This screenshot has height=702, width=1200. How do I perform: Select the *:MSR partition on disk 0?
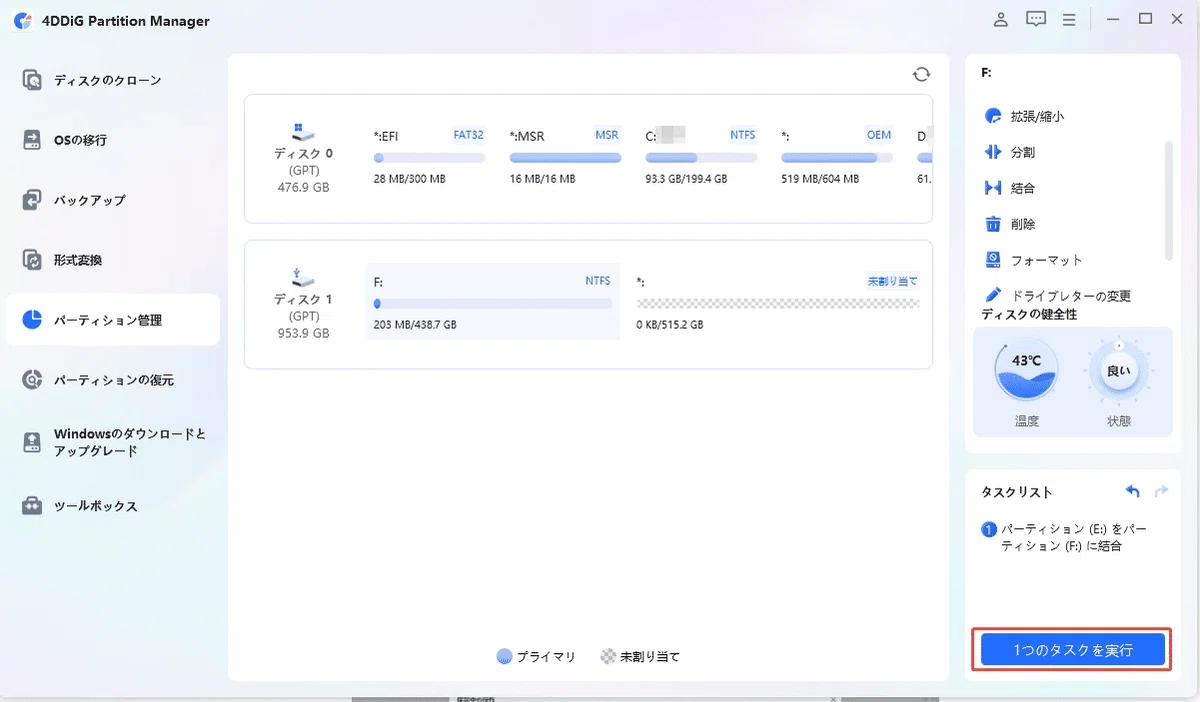pos(565,157)
